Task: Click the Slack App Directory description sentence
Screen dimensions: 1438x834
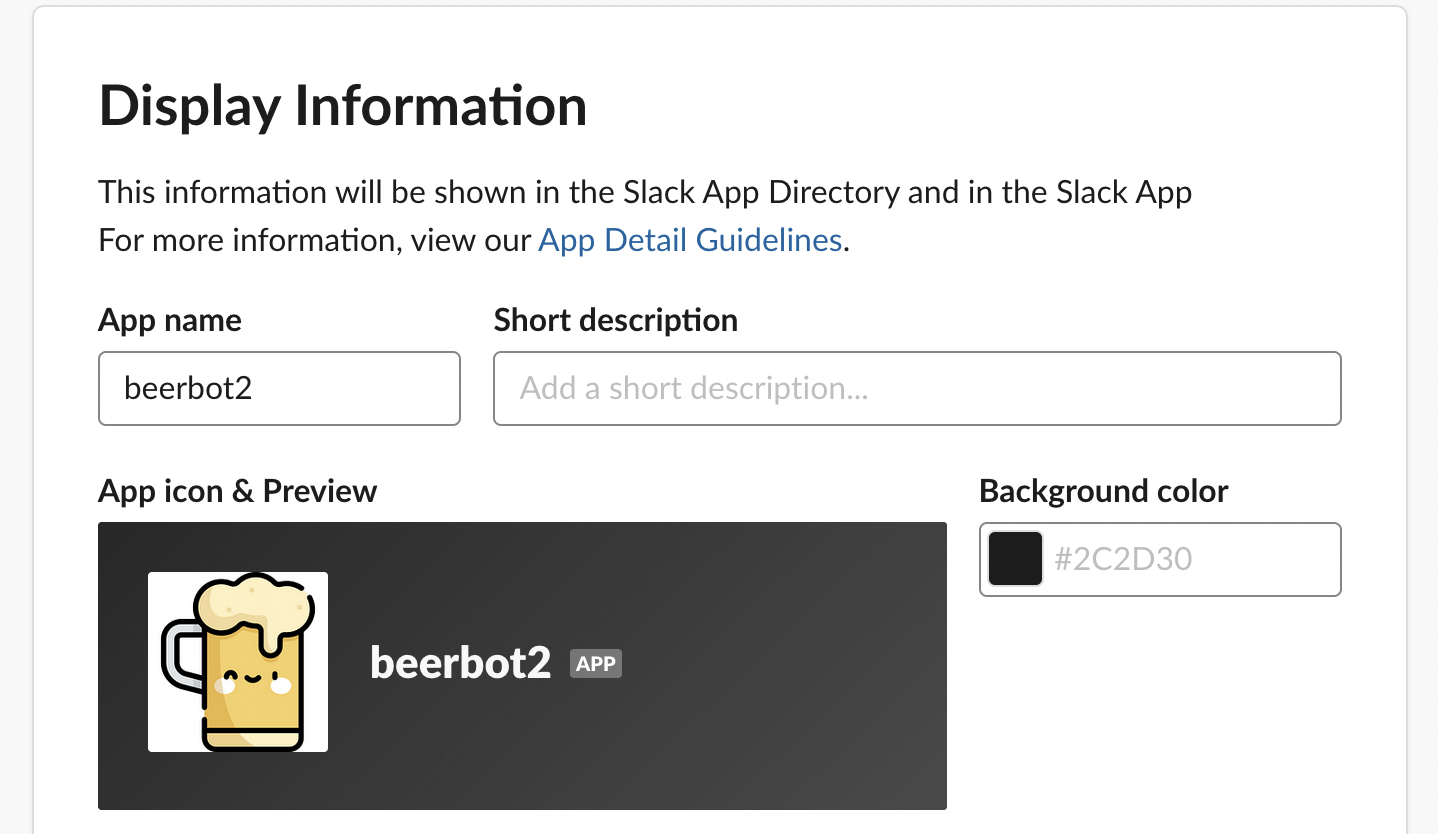Action: click(x=644, y=192)
